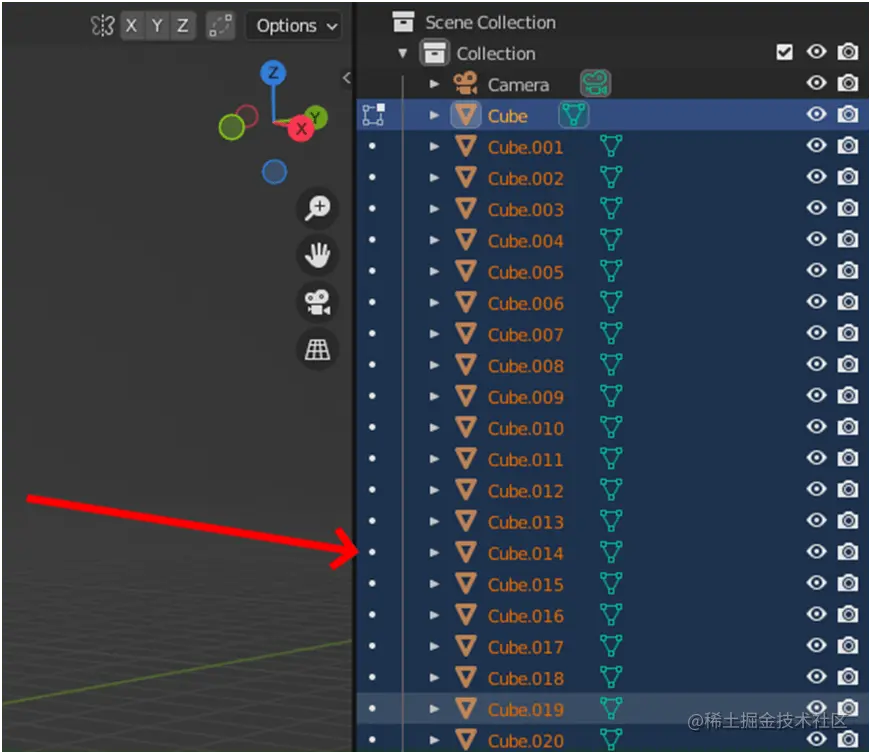Collapse the Collection tree
The height and width of the screenshot is (754, 871).
click(x=403, y=53)
